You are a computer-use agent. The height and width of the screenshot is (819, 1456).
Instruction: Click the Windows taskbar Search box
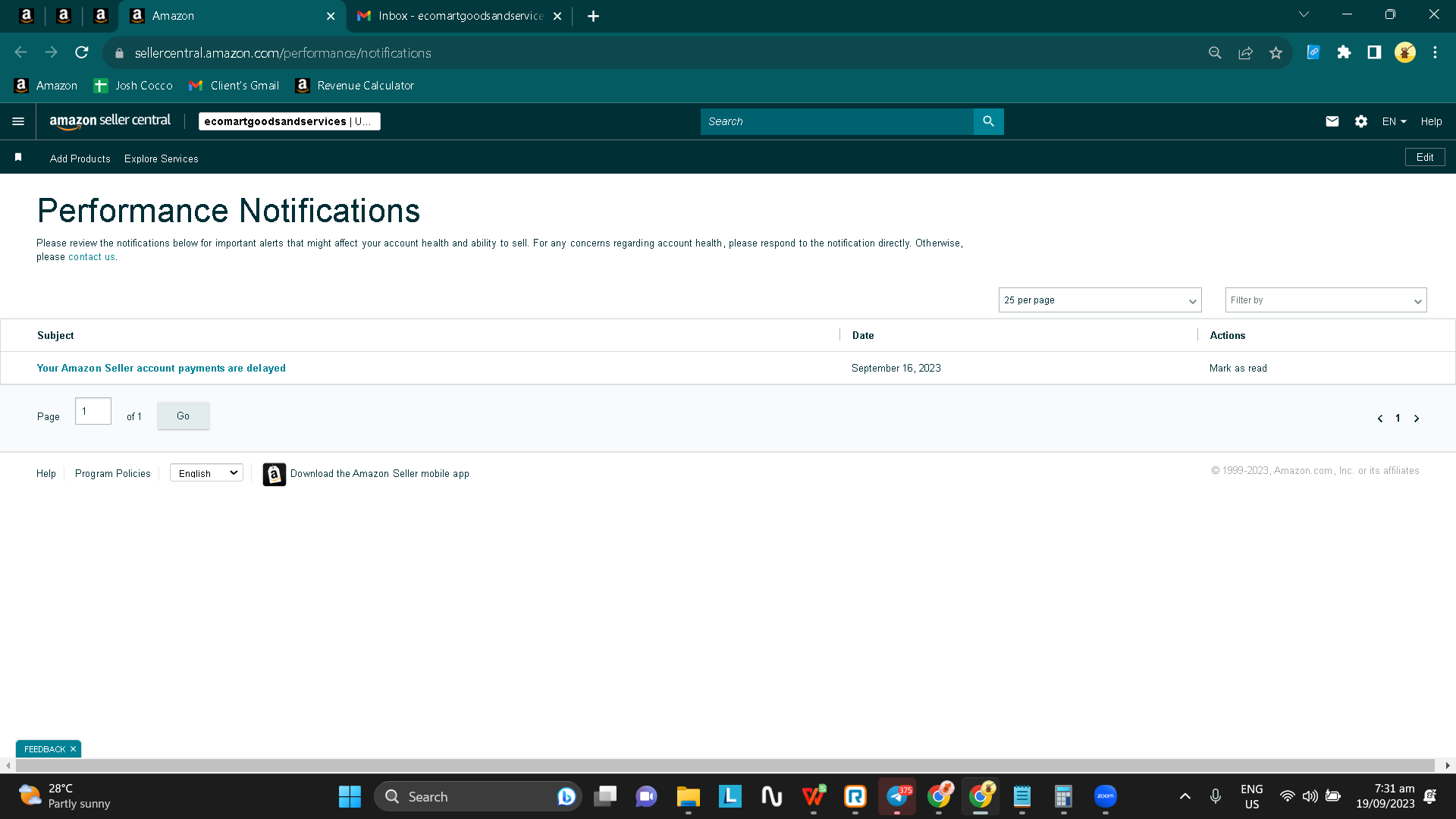(478, 796)
